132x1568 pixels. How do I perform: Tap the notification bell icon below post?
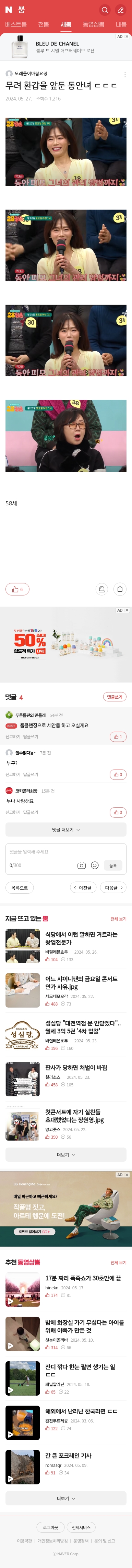click(102, 589)
